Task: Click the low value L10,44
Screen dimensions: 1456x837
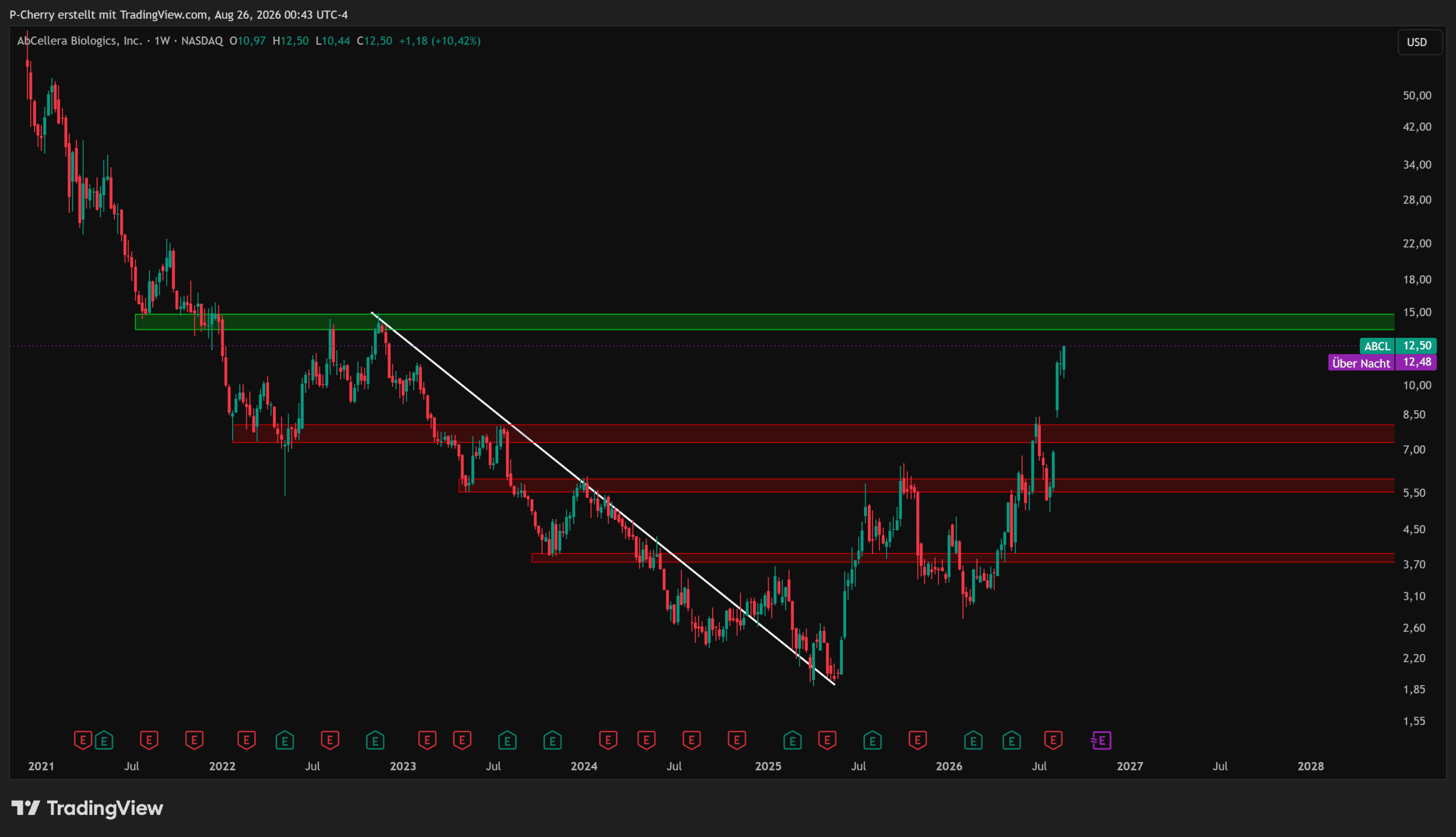Action: pyautogui.click(x=333, y=41)
